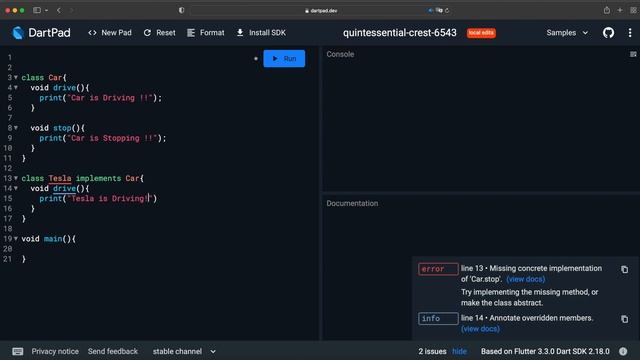Click the Console panel label
The image size is (640, 360).
click(340, 54)
